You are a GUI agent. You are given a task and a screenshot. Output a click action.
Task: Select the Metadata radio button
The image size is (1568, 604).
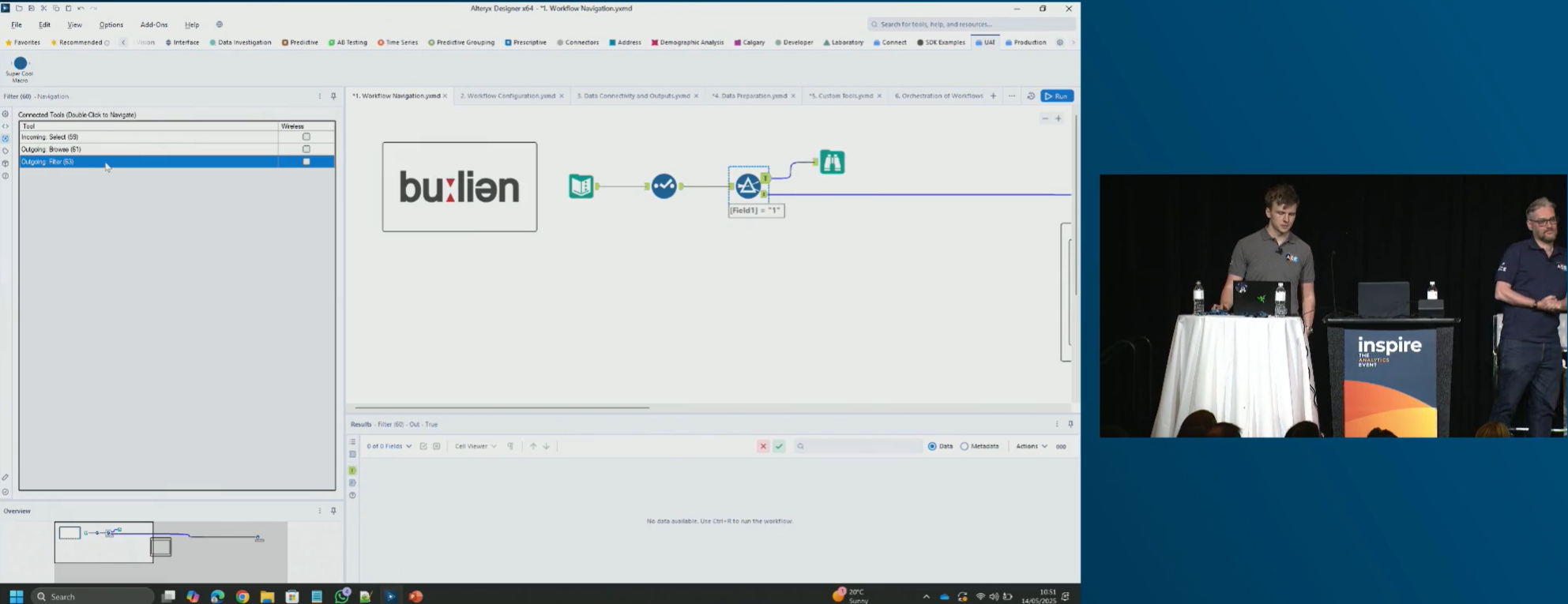pyautogui.click(x=964, y=446)
